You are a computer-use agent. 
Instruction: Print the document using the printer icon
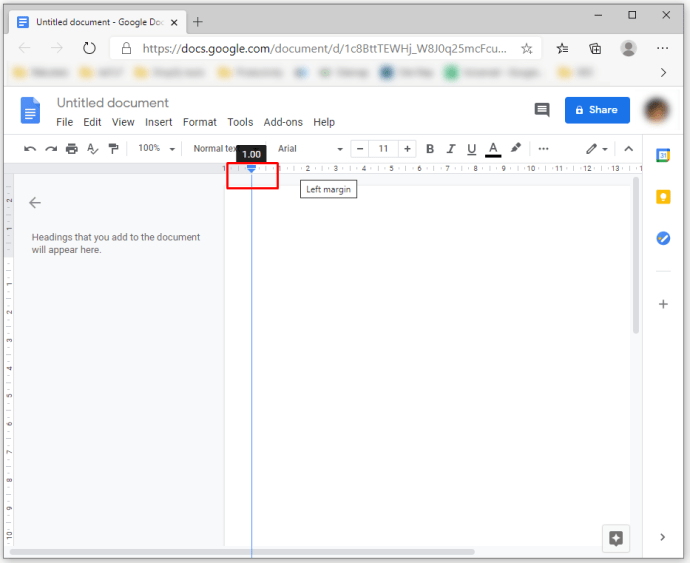point(72,149)
